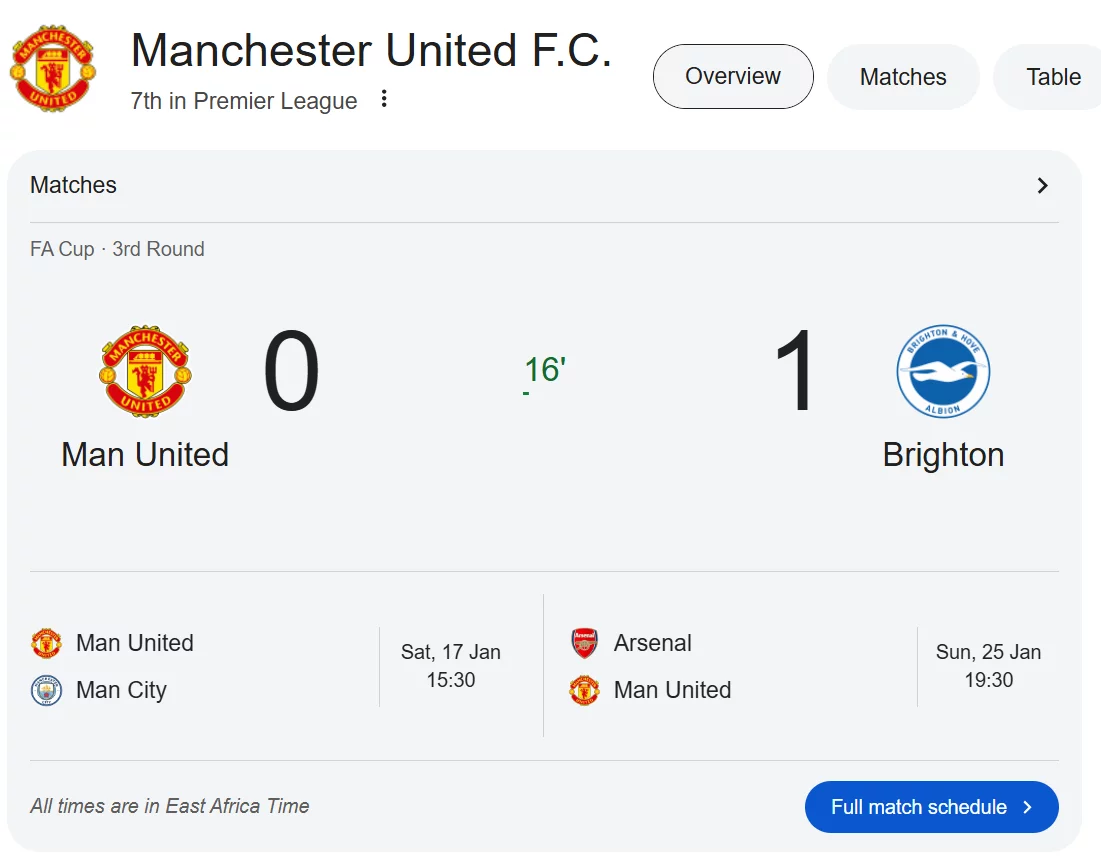This screenshot has width=1101, height=862.
Task: Switch to the Matches tab
Action: (903, 77)
